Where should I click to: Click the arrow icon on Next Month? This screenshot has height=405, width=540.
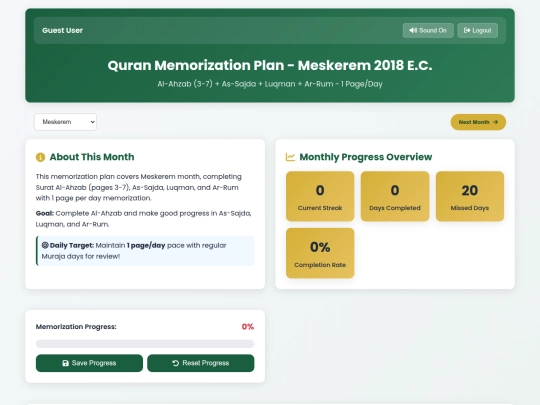(x=496, y=122)
